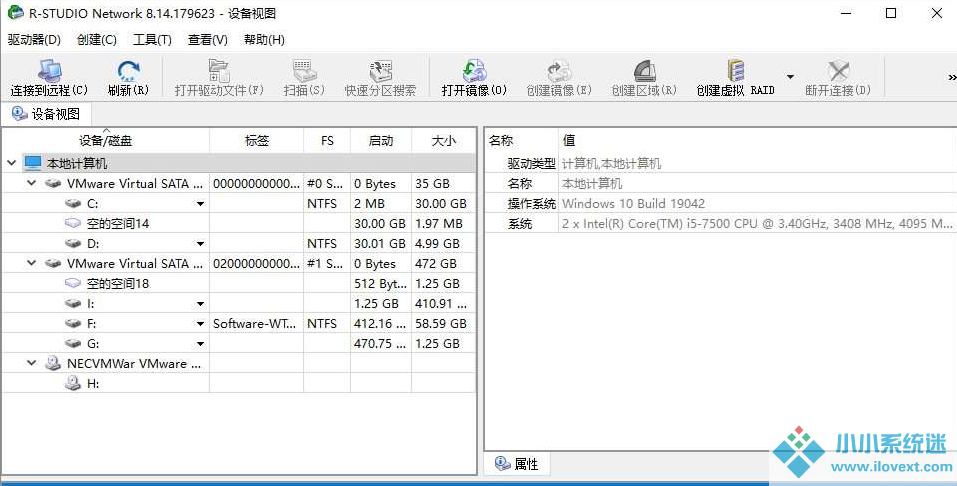Open the dropdown arrow for D: partition
The height and width of the screenshot is (486, 957).
(200, 244)
